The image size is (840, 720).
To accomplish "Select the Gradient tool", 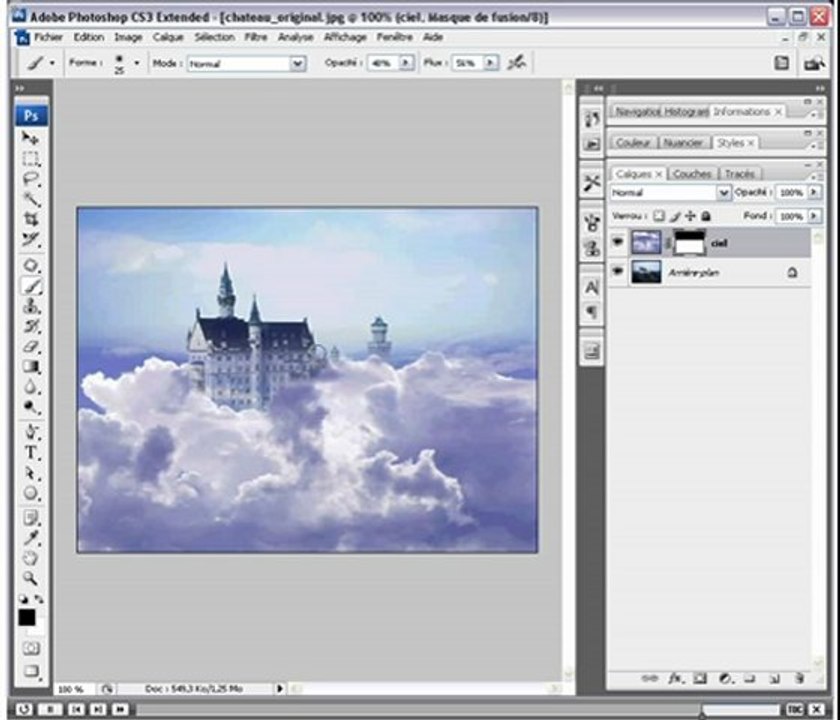I will coord(31,367).
